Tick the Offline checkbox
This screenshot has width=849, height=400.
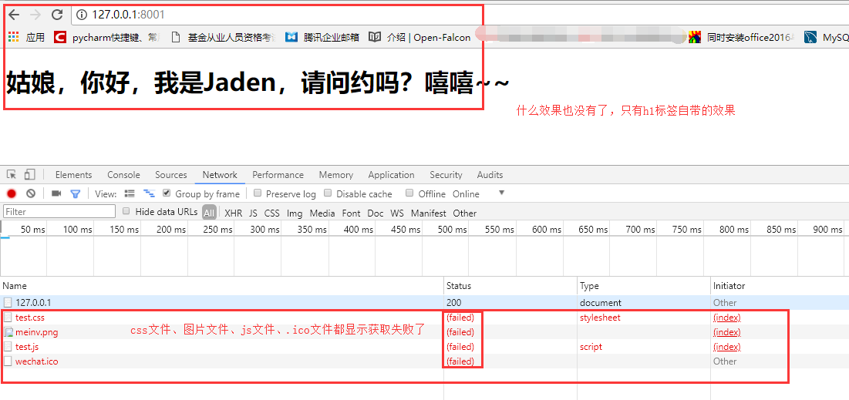(x=410, y=193)
